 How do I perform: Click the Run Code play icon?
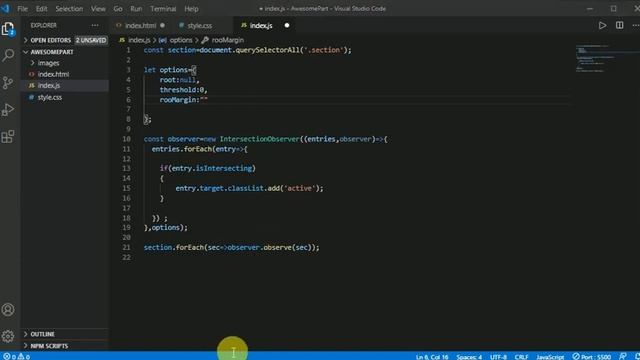[x=602, y=25]
